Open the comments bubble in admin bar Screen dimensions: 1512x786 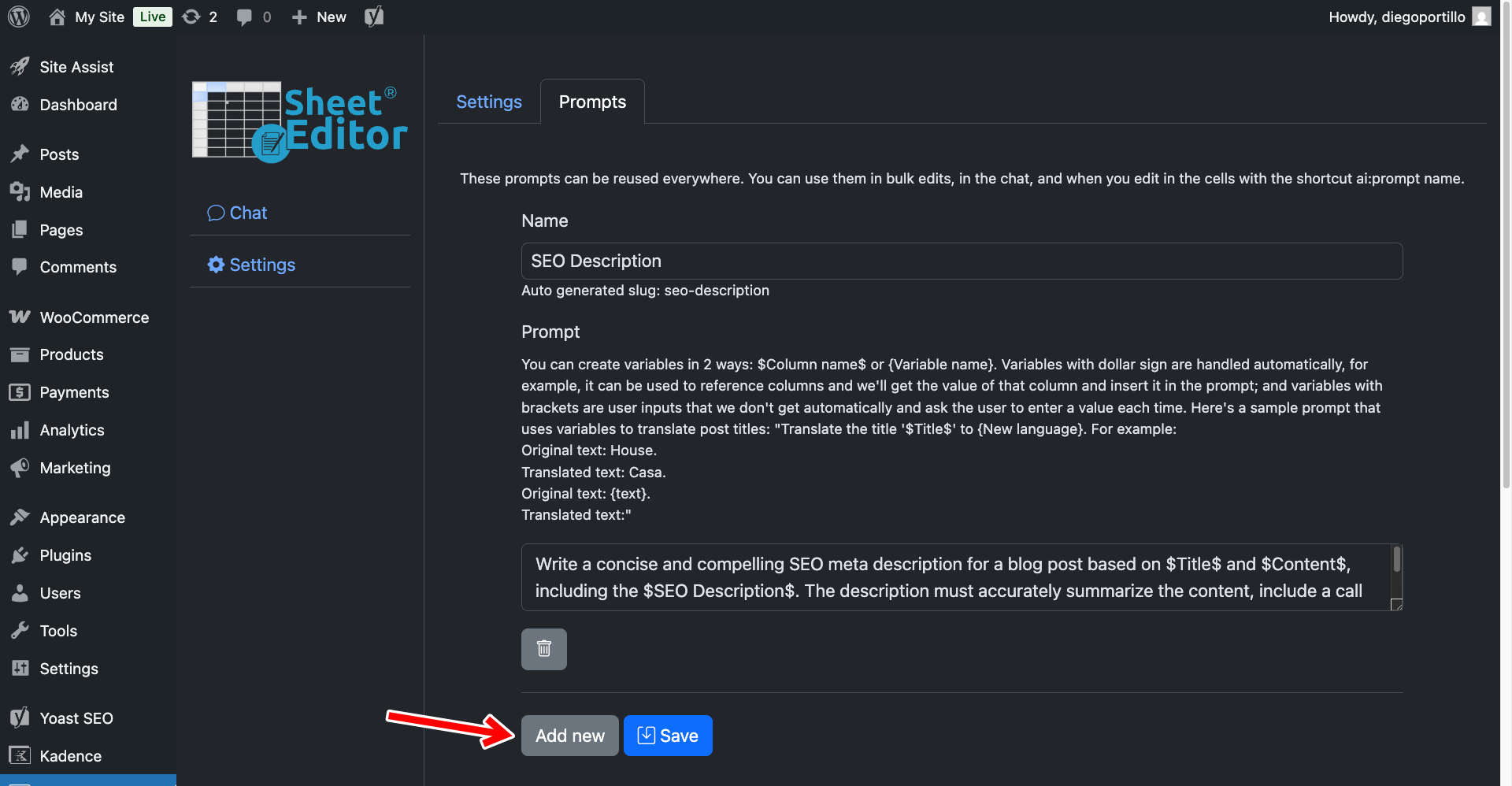244,16
